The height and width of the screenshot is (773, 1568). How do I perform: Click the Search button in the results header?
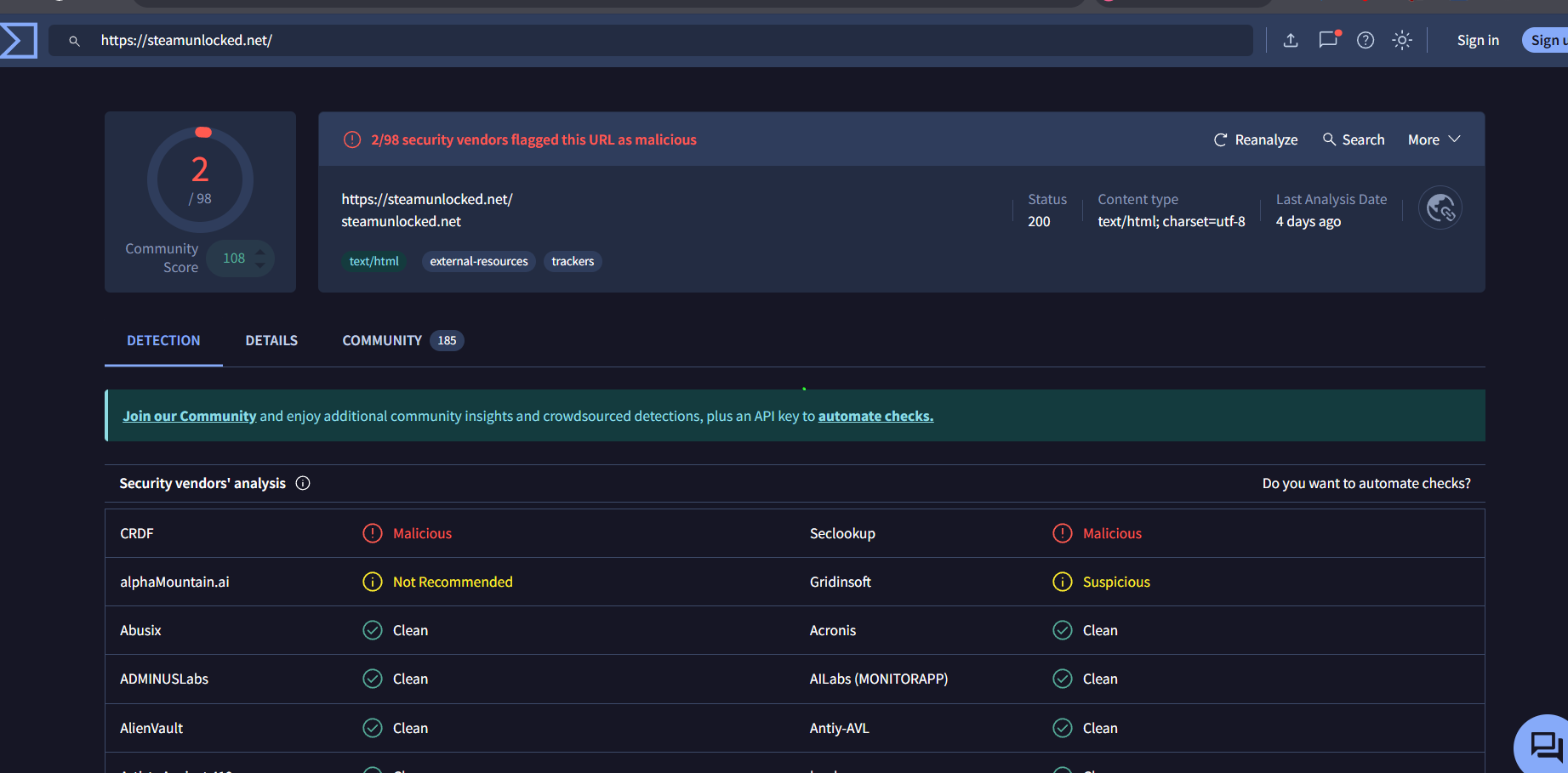coord(1354,139)
